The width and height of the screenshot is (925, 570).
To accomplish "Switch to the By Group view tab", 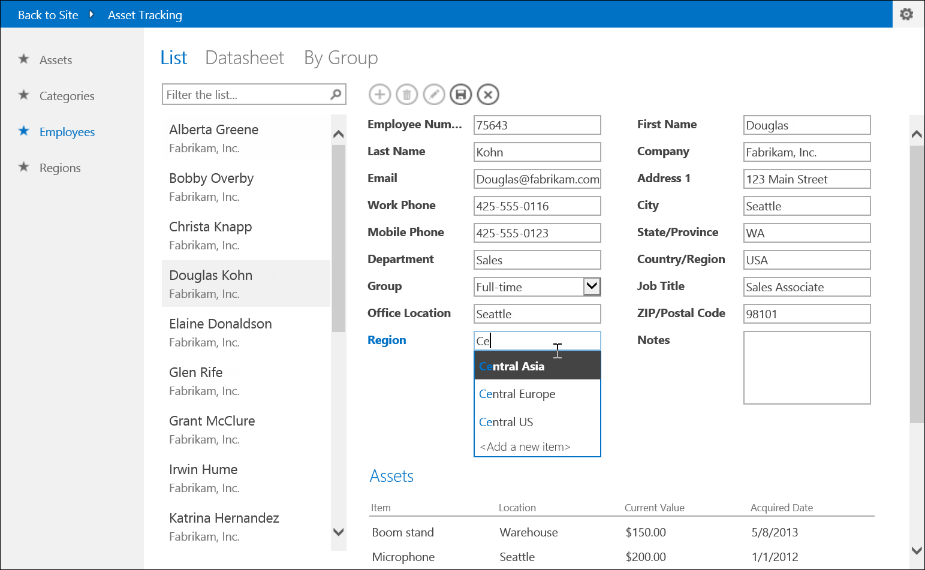I will click(x=340, y=58).
